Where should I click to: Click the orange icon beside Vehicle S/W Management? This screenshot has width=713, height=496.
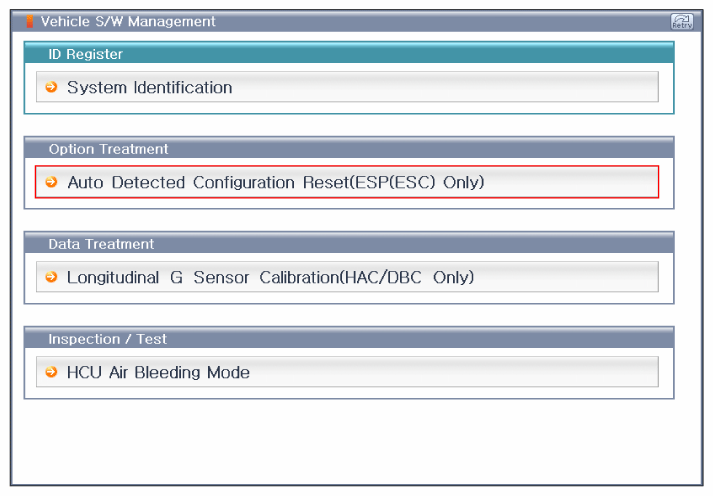29,21
